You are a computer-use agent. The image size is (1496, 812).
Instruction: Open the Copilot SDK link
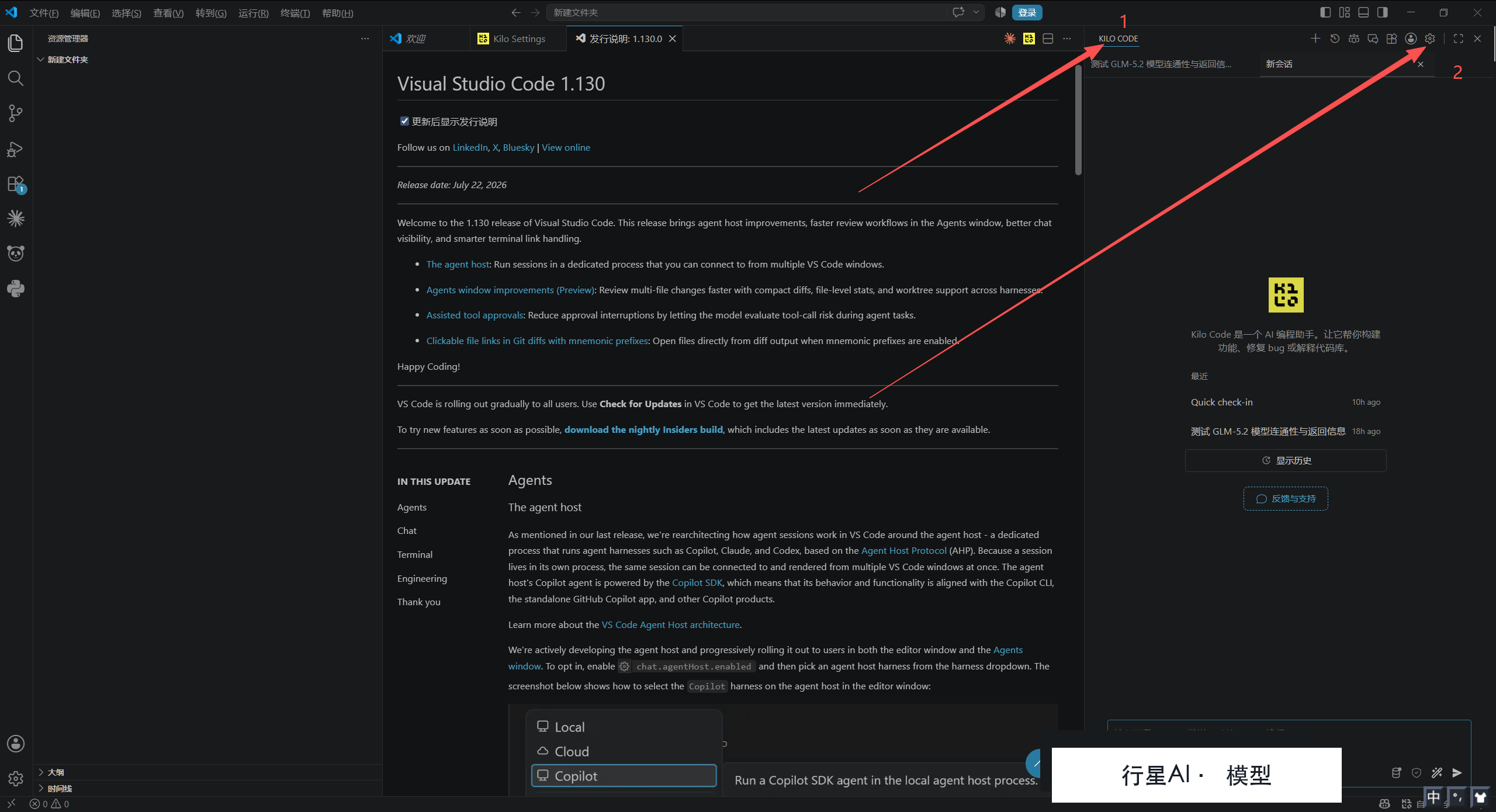click(697, 582)
